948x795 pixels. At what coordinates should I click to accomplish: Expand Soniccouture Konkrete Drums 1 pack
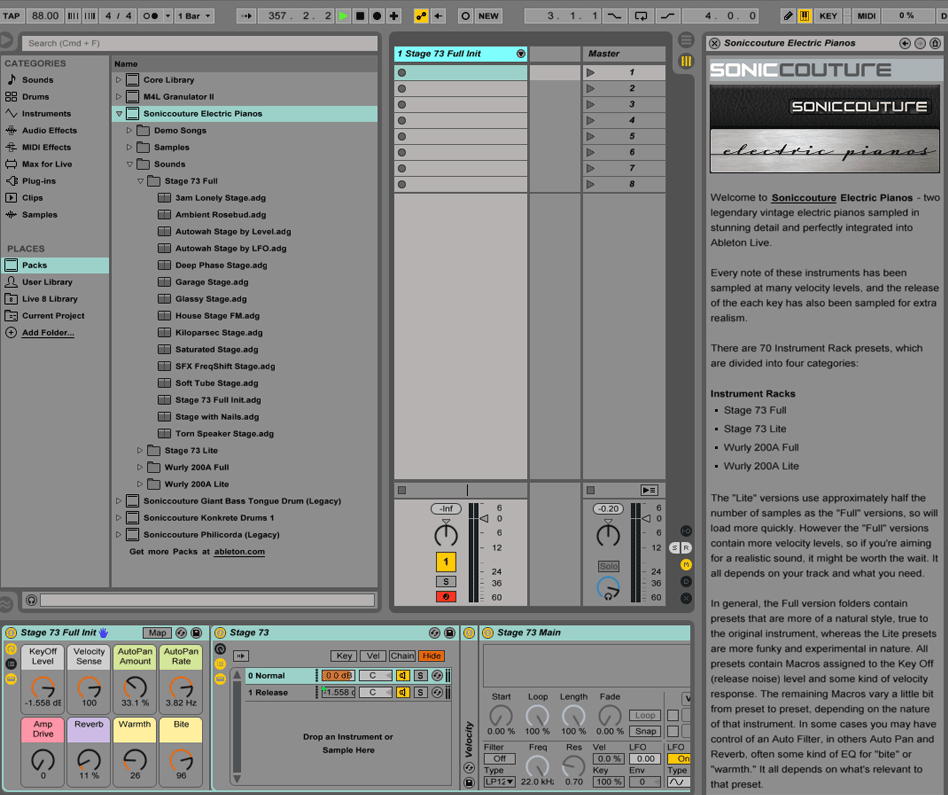(x=118, y=518)
